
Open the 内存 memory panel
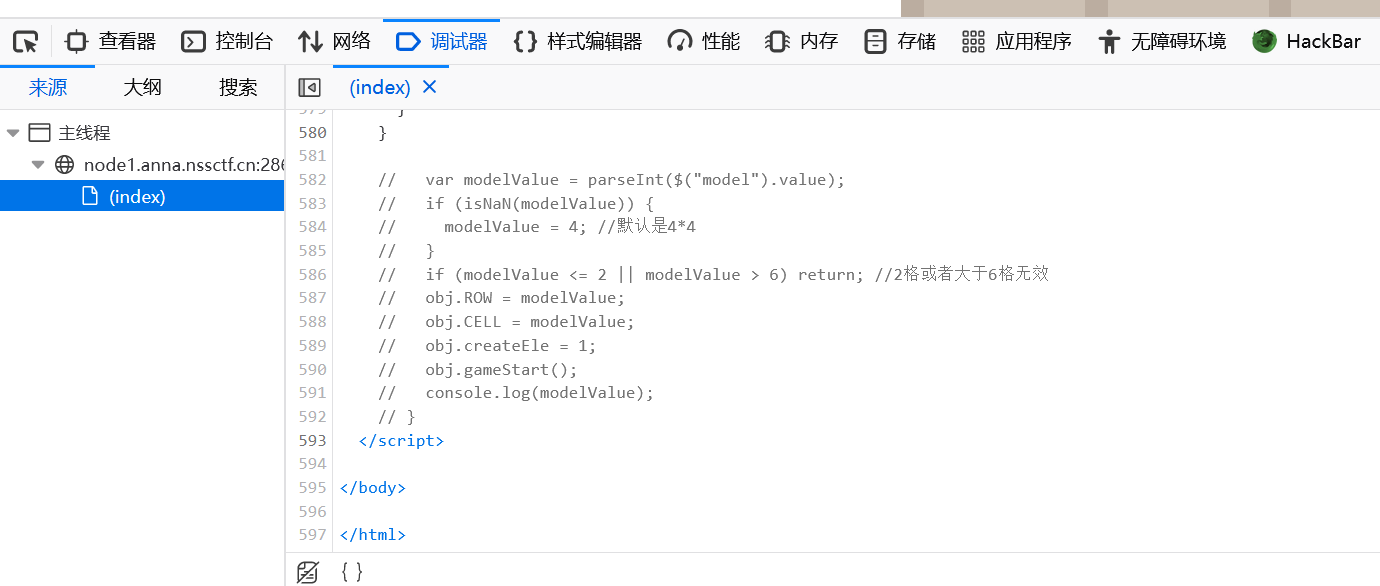[x=801, y=42]
